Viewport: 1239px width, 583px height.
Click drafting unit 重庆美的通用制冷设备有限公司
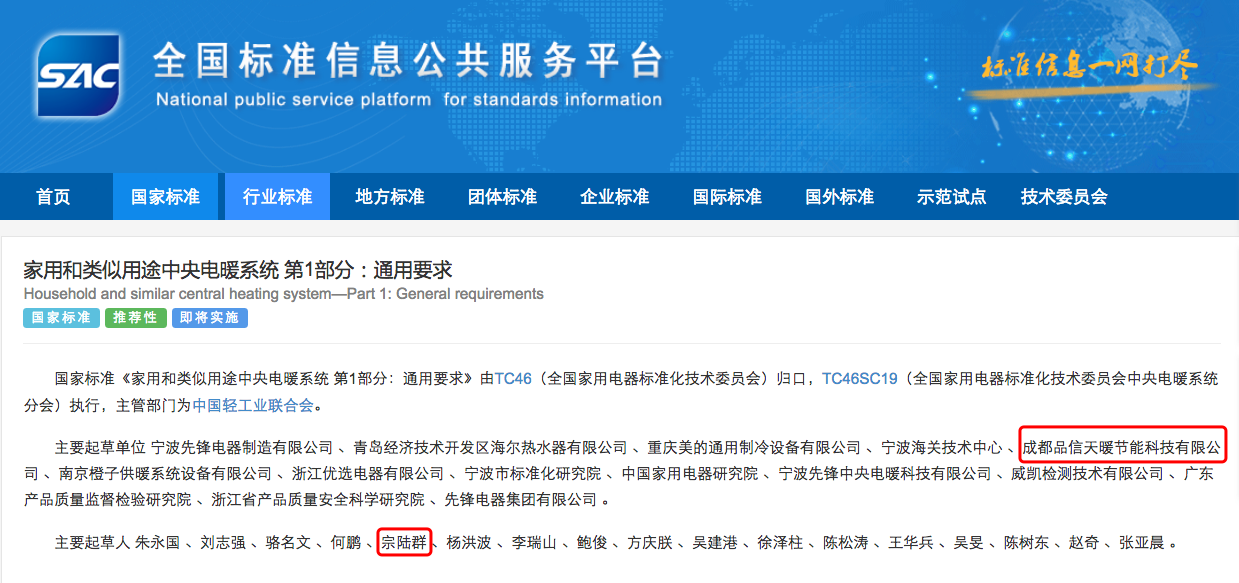click(754, 446)
